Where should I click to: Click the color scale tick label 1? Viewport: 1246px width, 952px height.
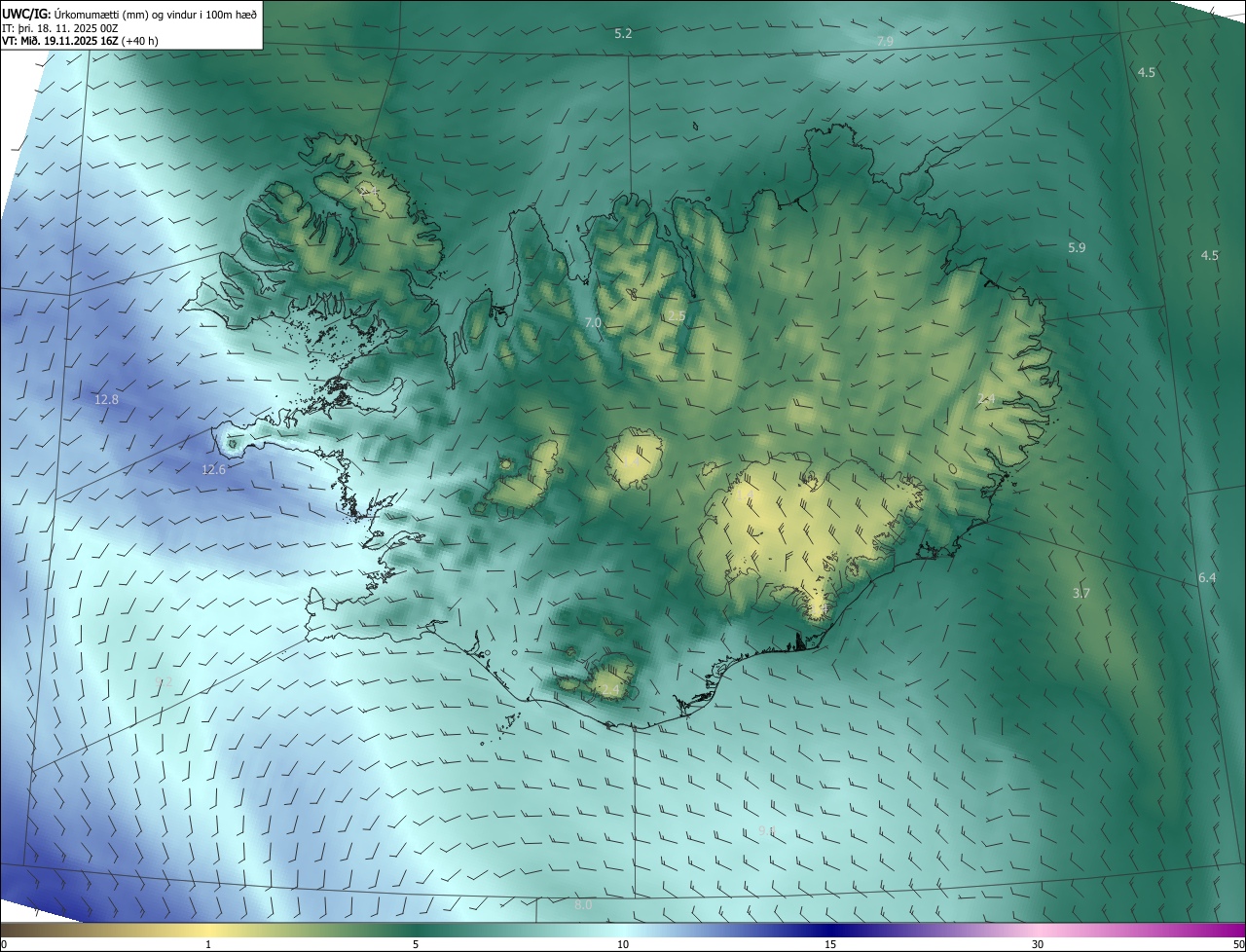click(208, 945)
